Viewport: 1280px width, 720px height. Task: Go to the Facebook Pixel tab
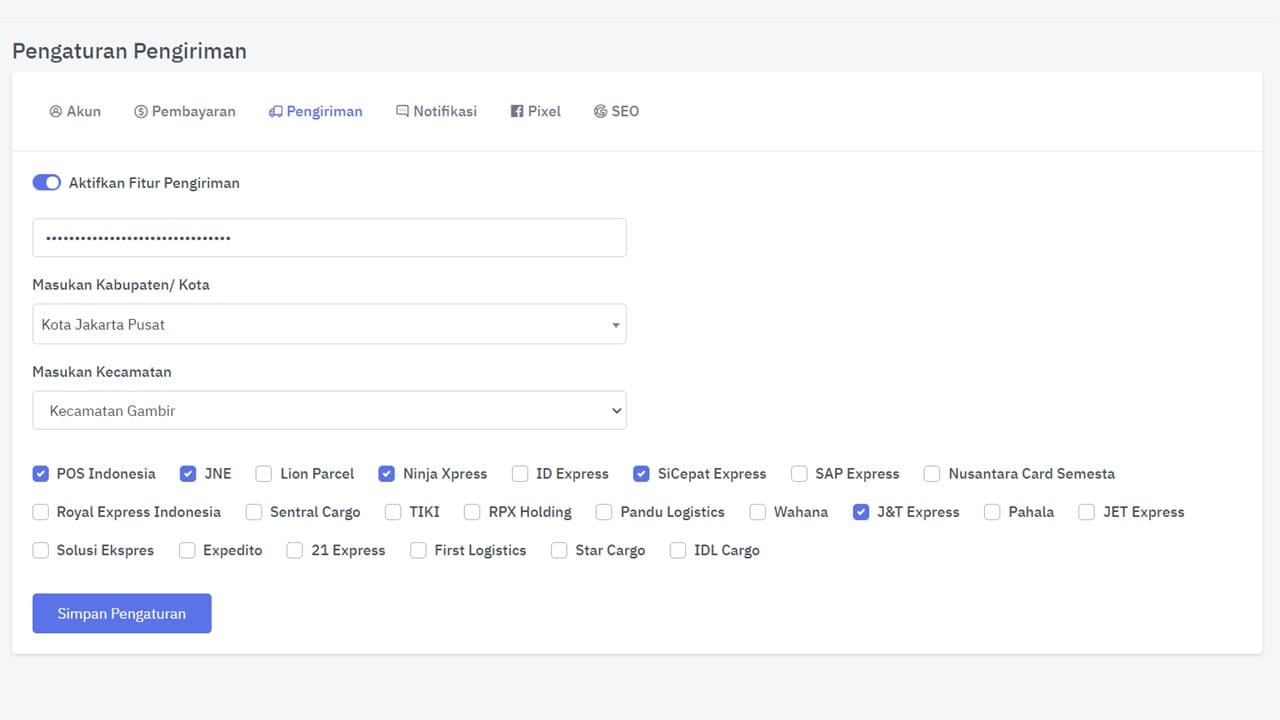(535, 111)
